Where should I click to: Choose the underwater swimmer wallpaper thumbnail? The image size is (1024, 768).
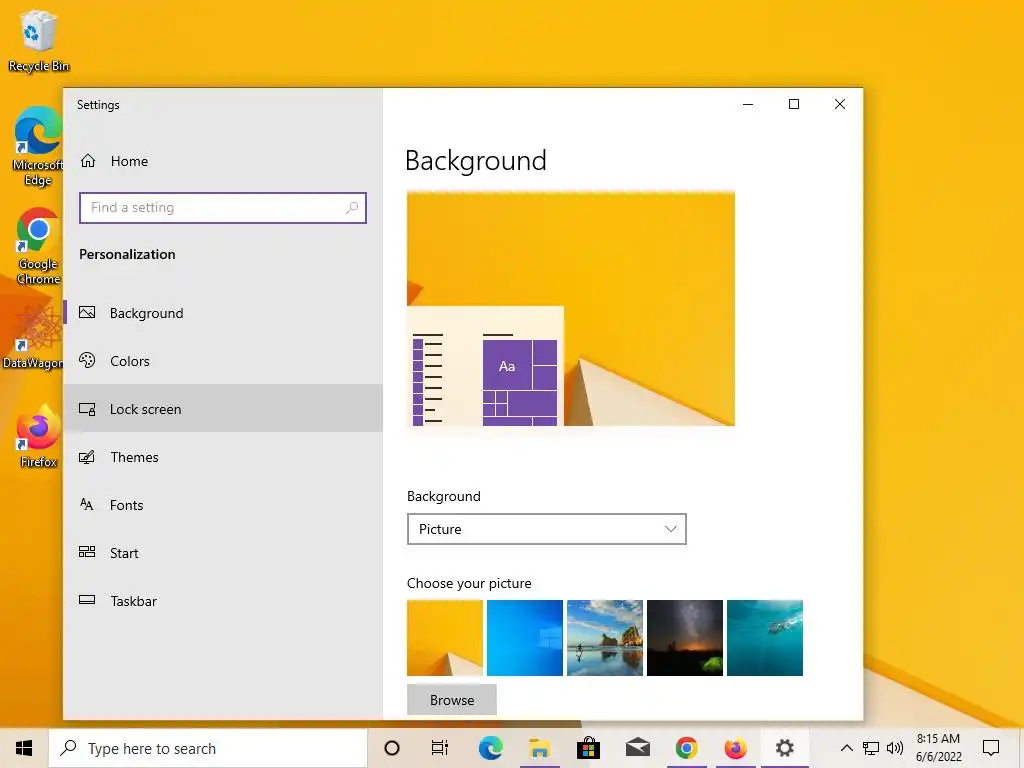click(x=765, y=637)
